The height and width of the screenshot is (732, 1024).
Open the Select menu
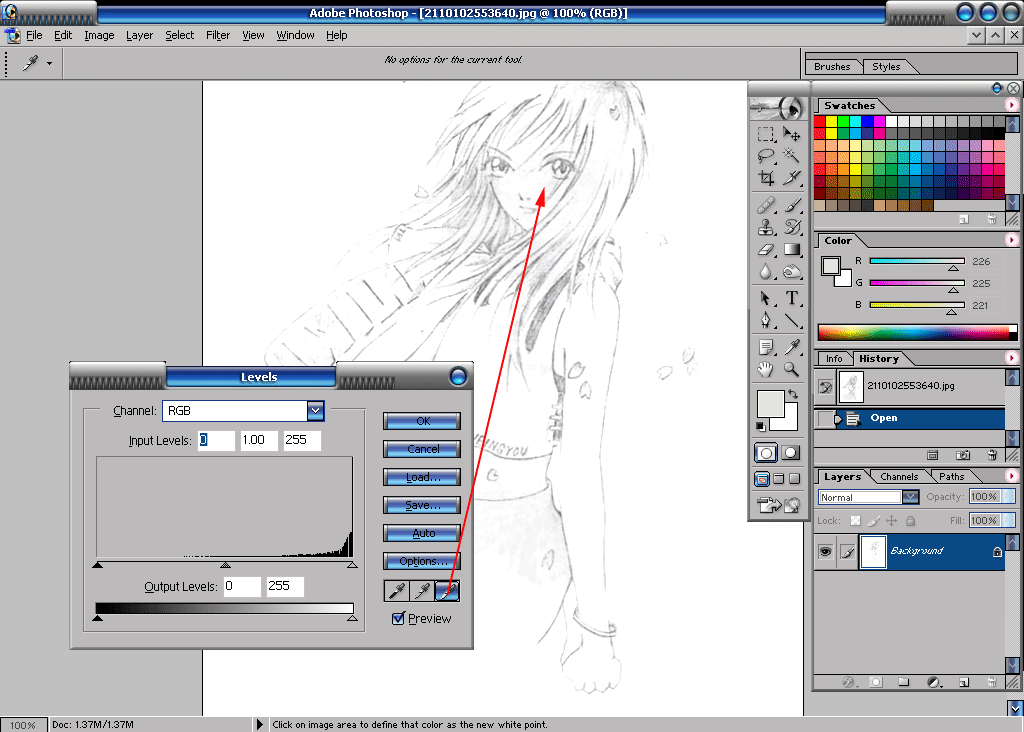click(x=180, y=35)
